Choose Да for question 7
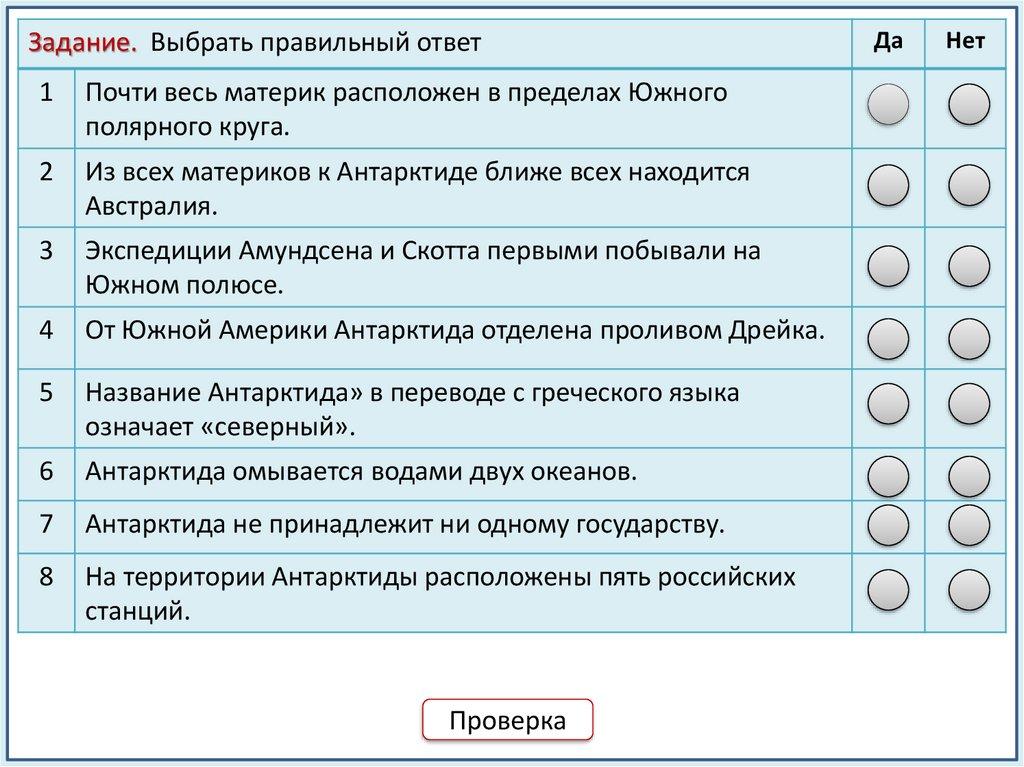This screenshot has height=767, width=1024. pos(888,523)
